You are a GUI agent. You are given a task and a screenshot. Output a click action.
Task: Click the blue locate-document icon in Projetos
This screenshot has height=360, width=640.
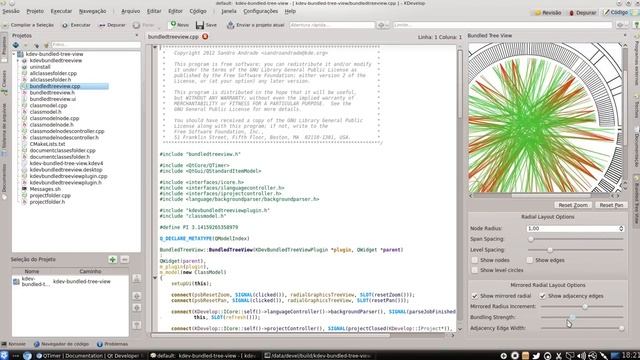pos(16,44)
